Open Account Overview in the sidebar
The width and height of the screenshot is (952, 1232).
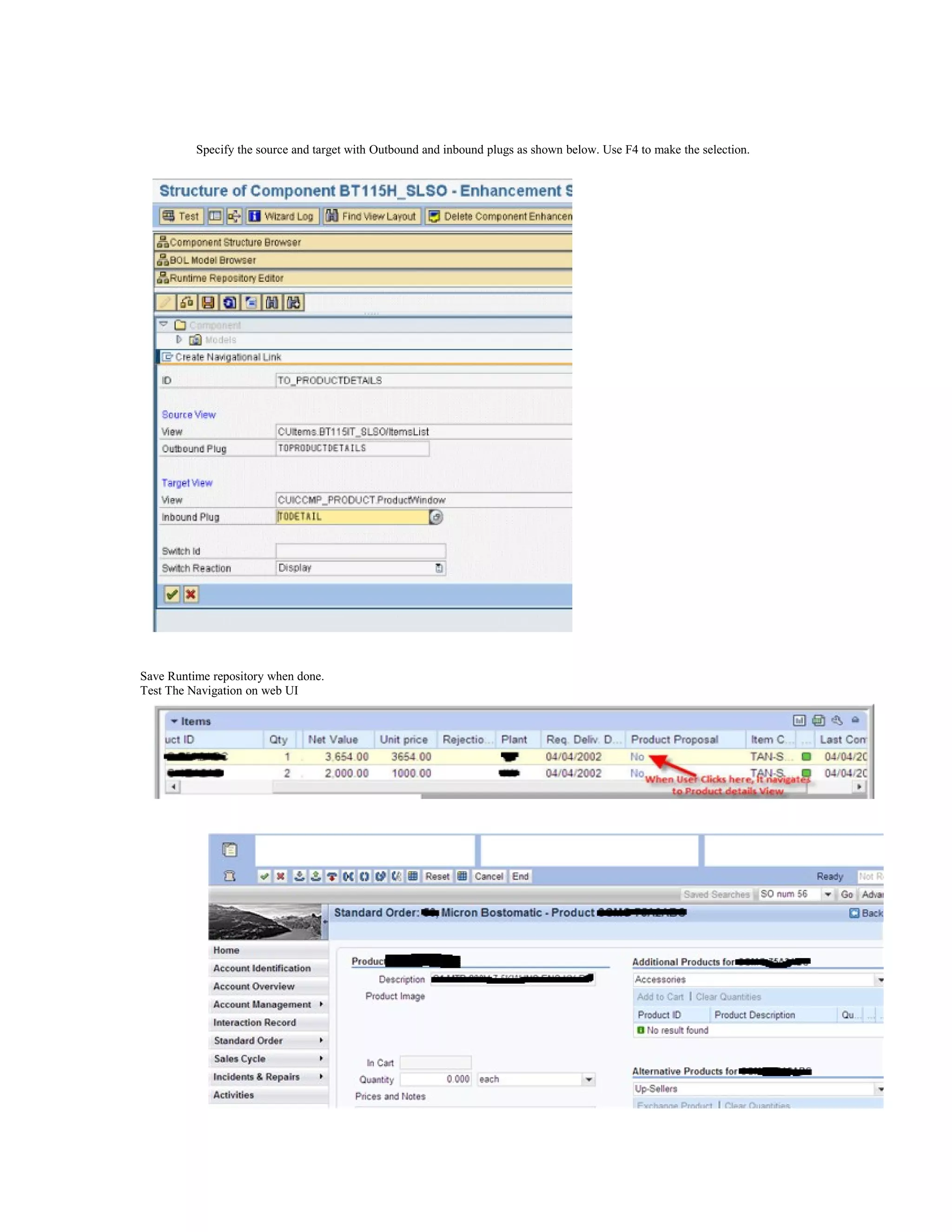point(269,987)
